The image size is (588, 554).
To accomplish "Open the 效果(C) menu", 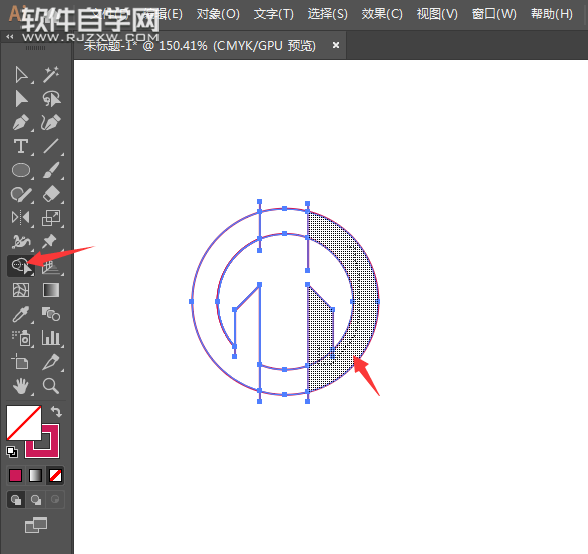I will coord(382,14).
